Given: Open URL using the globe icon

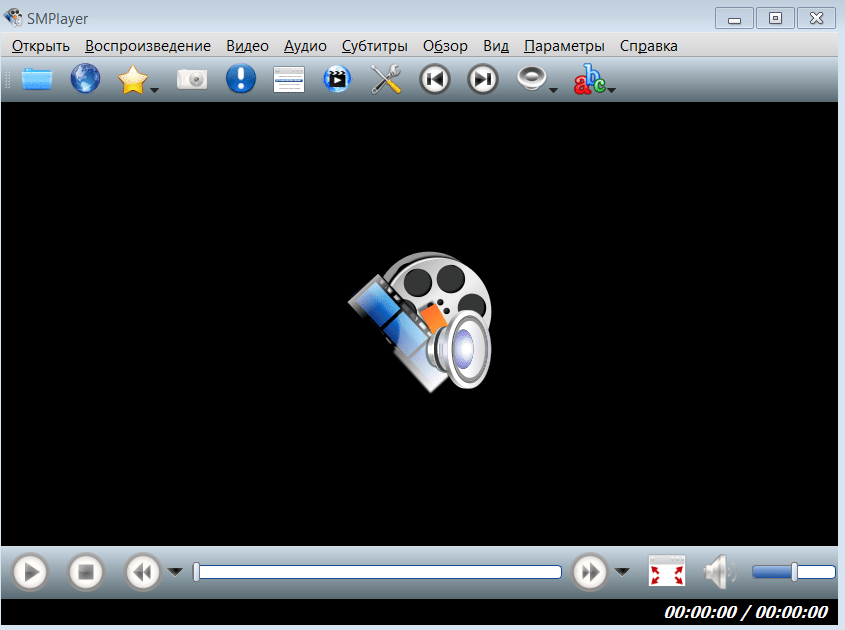Looking at the screenshot, I should [x=85, y=79].
